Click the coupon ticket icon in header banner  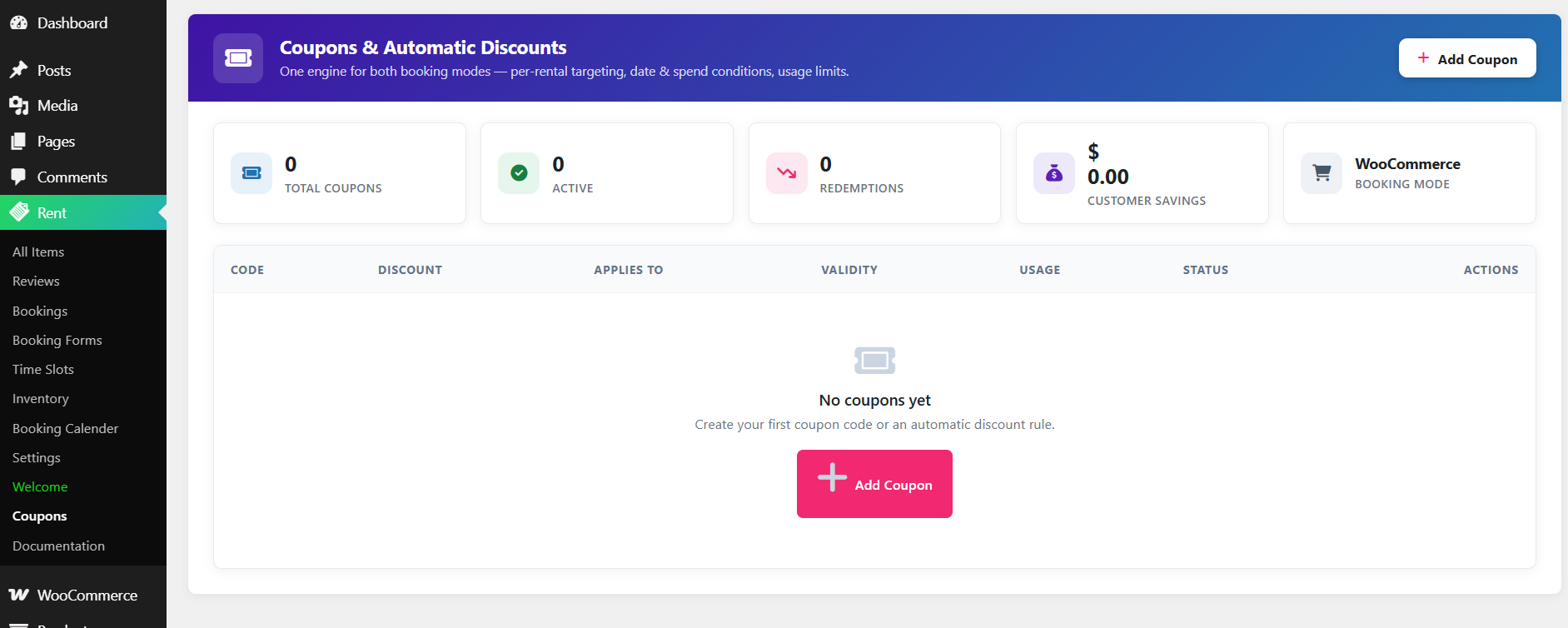click(x=238, y=58)
